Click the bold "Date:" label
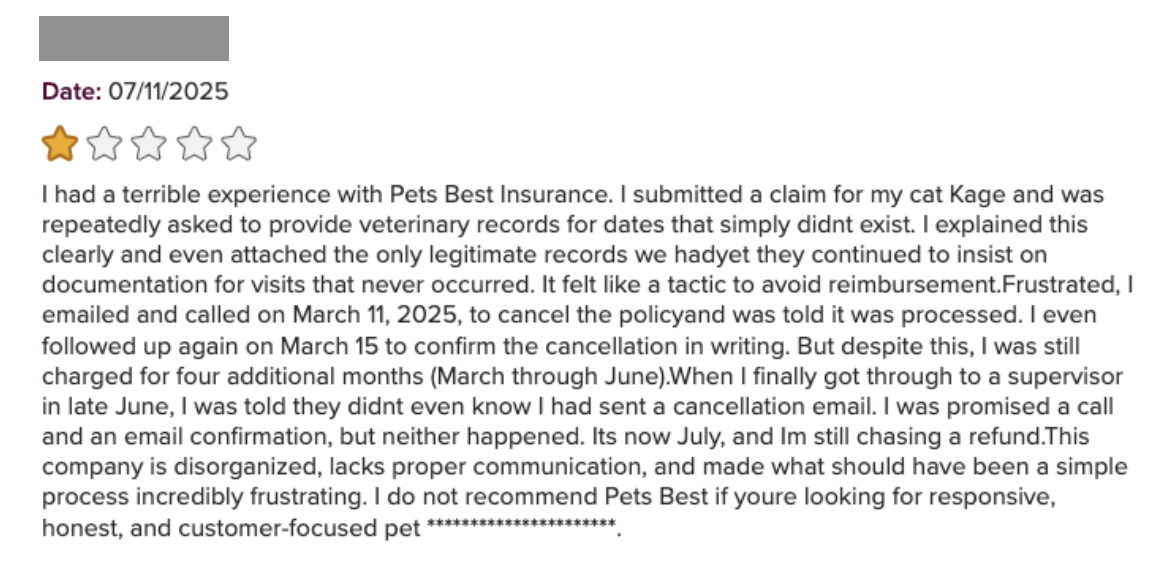Image resolution: width=1172 pixels, height=568 pixels. pos(72,92)
